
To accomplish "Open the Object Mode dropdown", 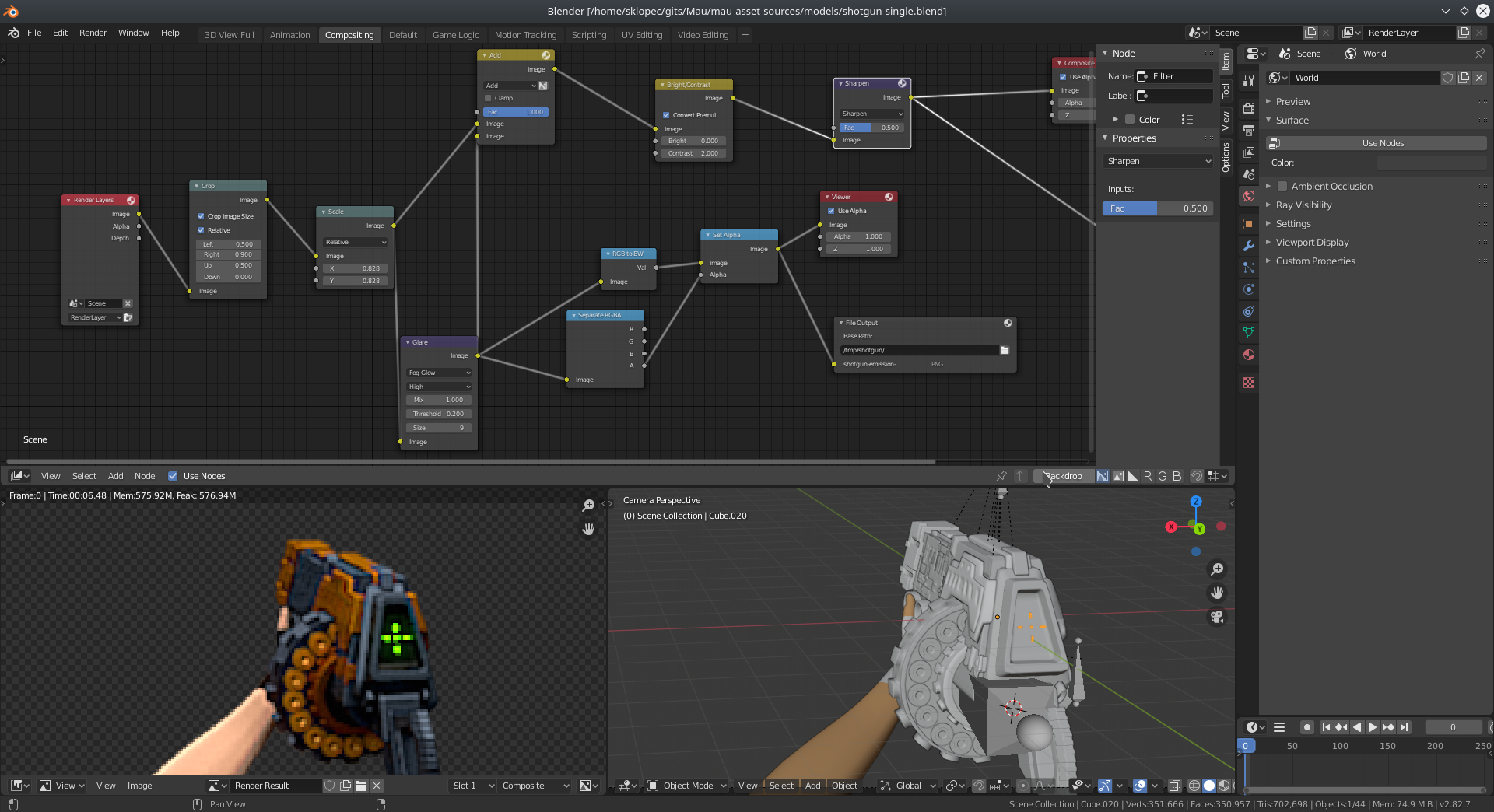I will point(687,786).
